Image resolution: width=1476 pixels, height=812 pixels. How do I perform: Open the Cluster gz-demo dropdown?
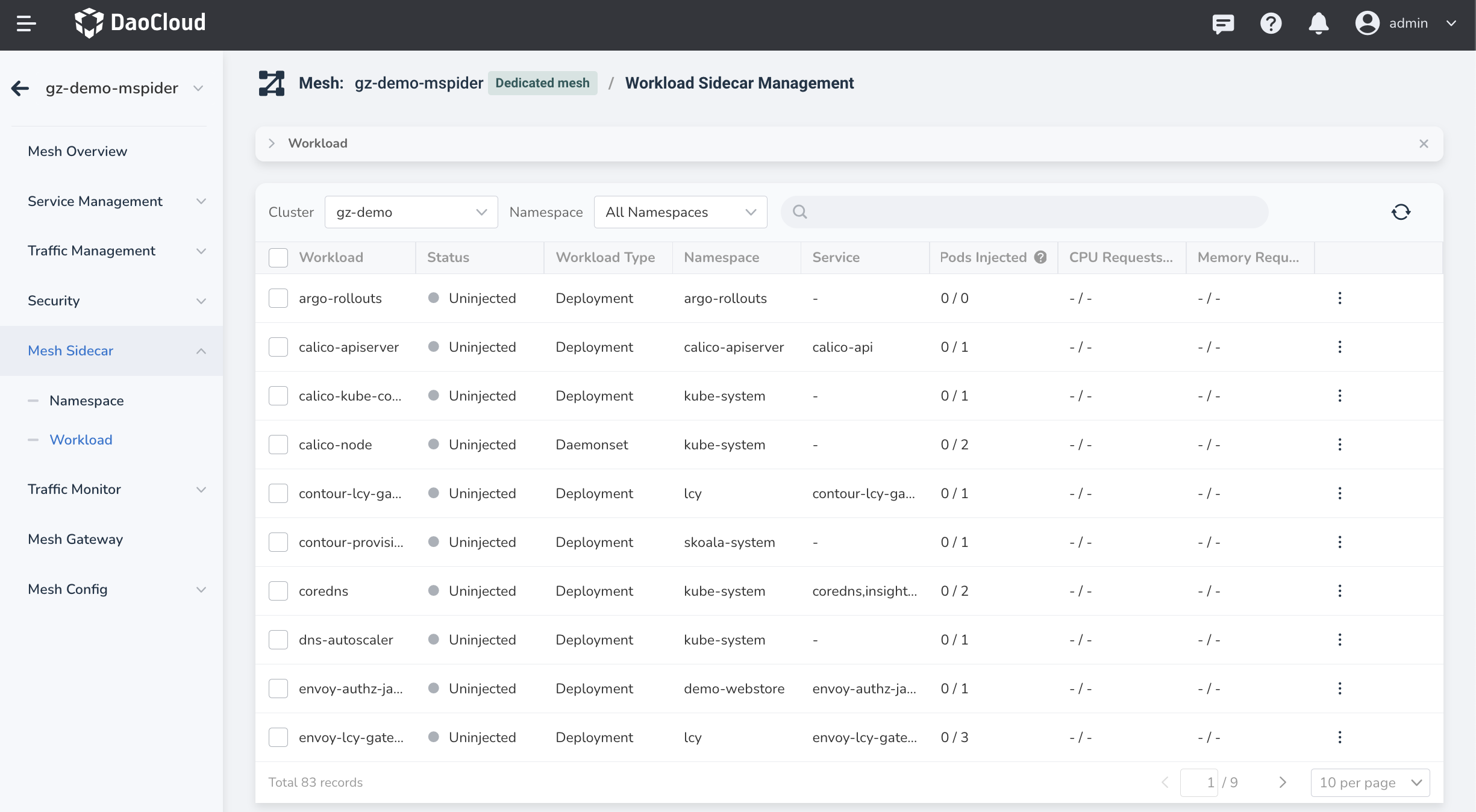pyautogui.click(x=411, y=212)
